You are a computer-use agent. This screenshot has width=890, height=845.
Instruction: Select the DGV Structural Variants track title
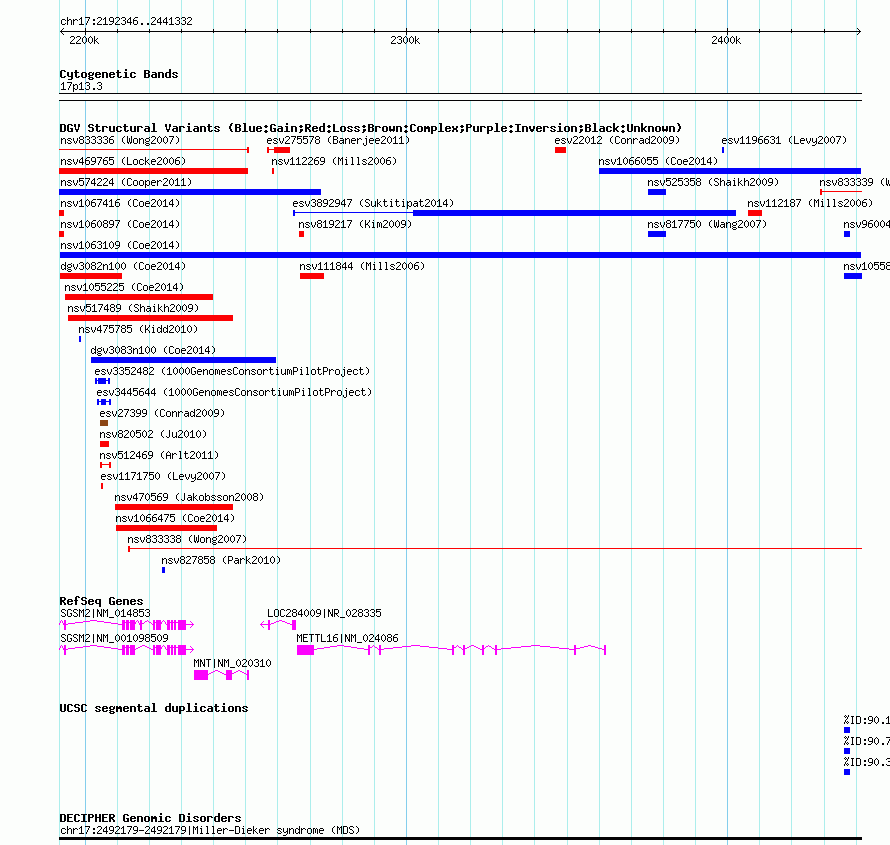pos(371,128)
